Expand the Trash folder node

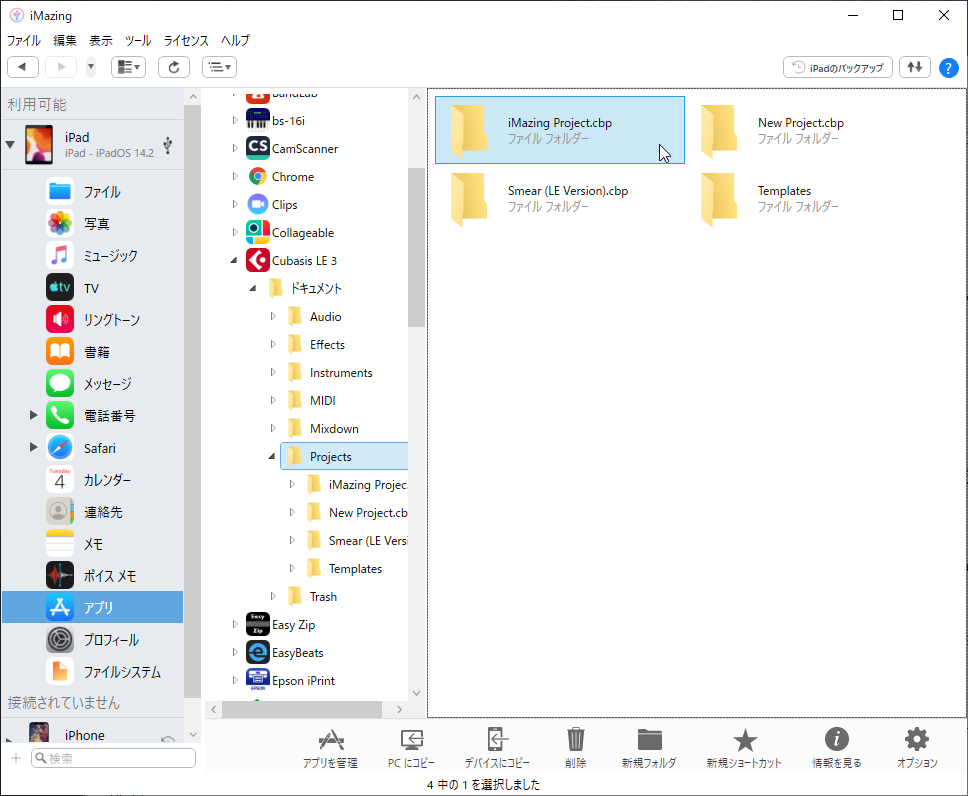pyautogui.click(x=272, y=596)
